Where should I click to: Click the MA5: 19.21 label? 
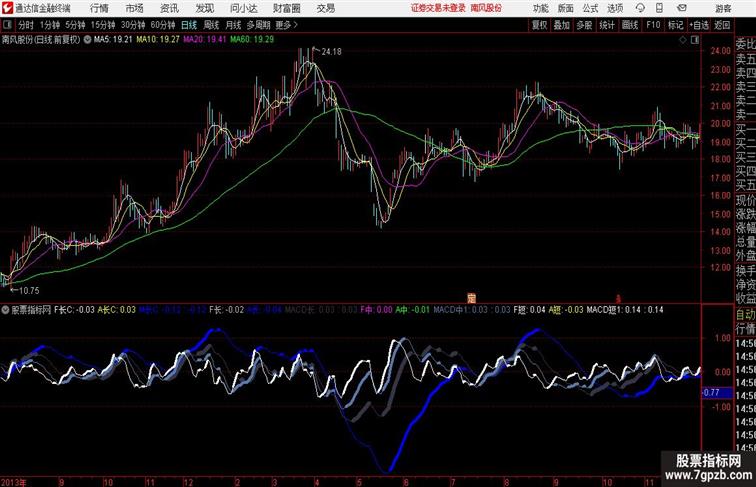[113, 40]
